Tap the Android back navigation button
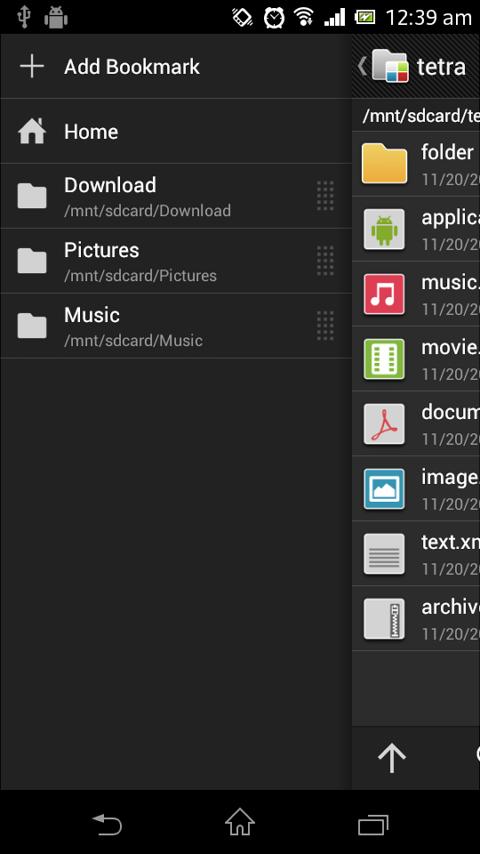Image resolution: width=480 pixels, height=854 pixels. (106, 824)
